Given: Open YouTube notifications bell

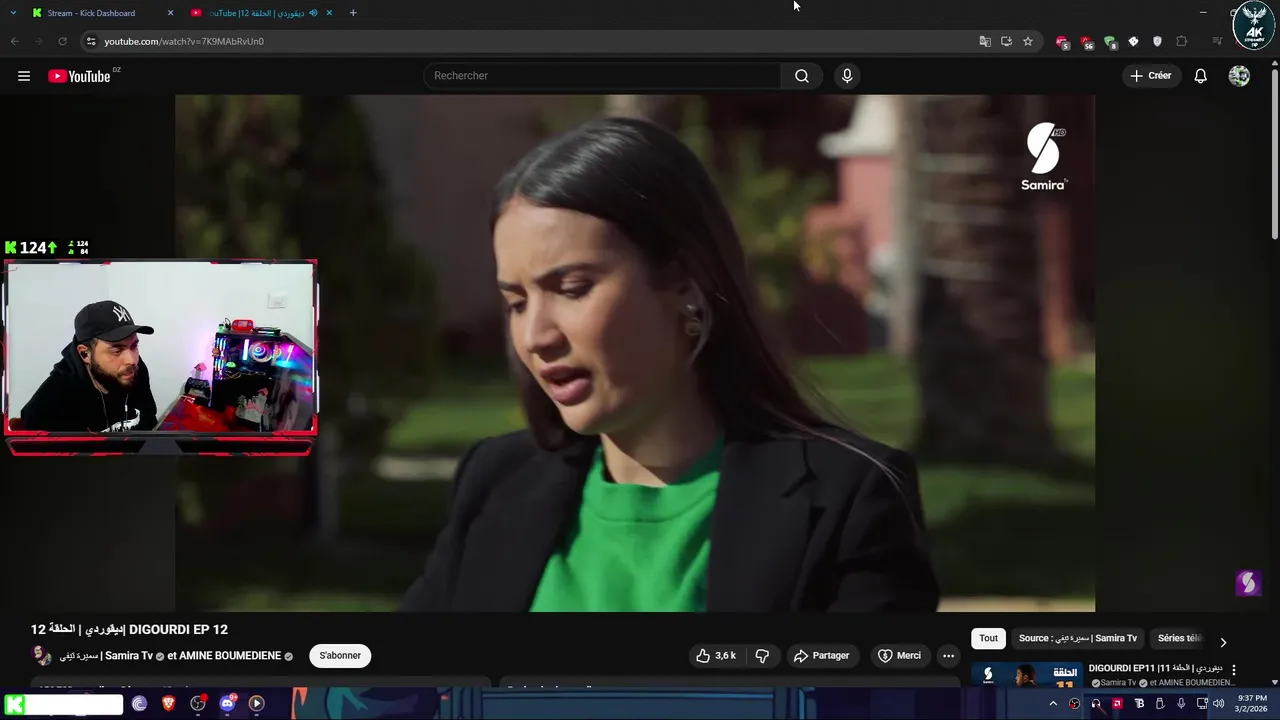Looking at the screenshot, I should pyautogui.click(x=1201, y=76).
